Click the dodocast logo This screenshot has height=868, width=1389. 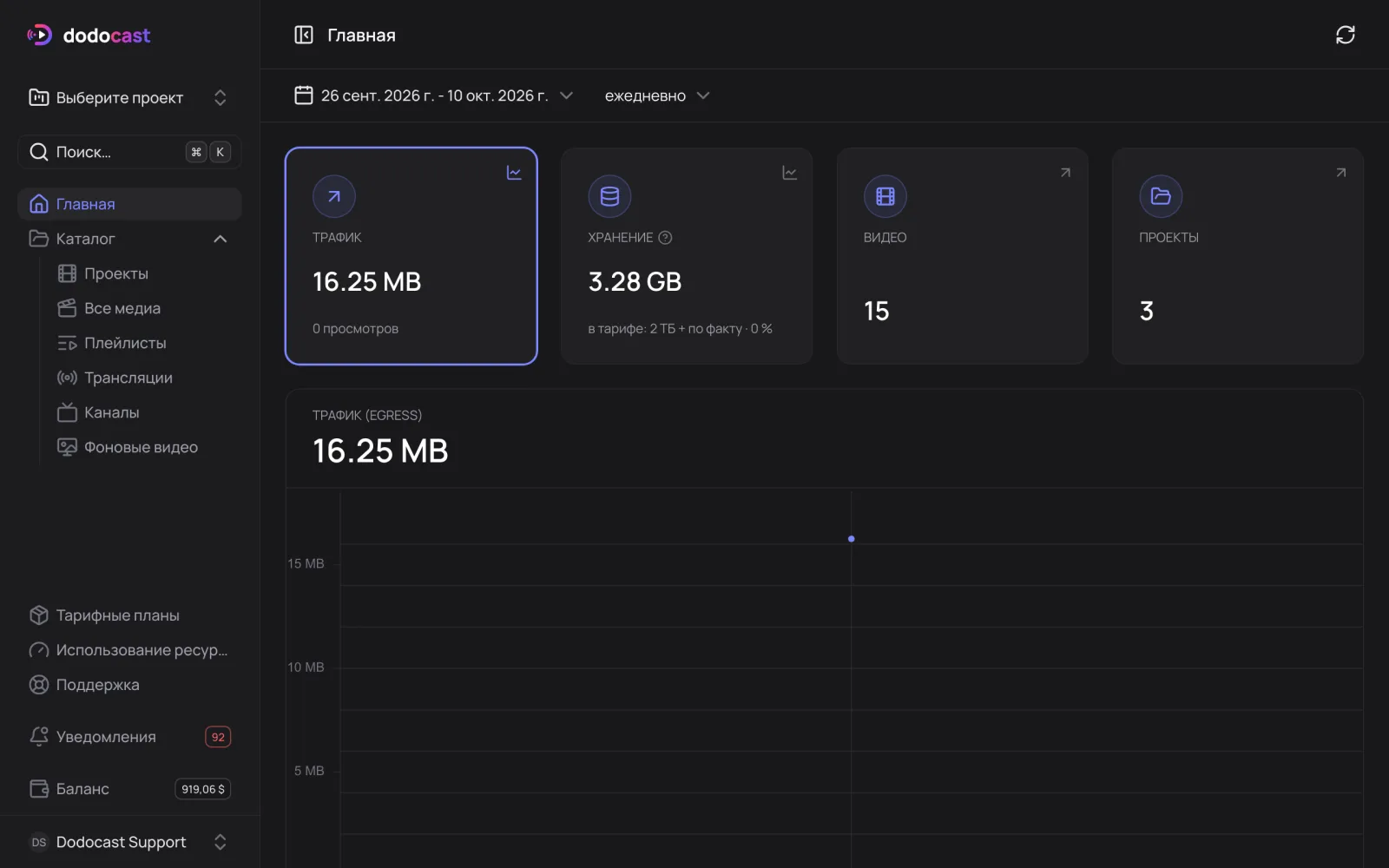(x=89, y=36)
